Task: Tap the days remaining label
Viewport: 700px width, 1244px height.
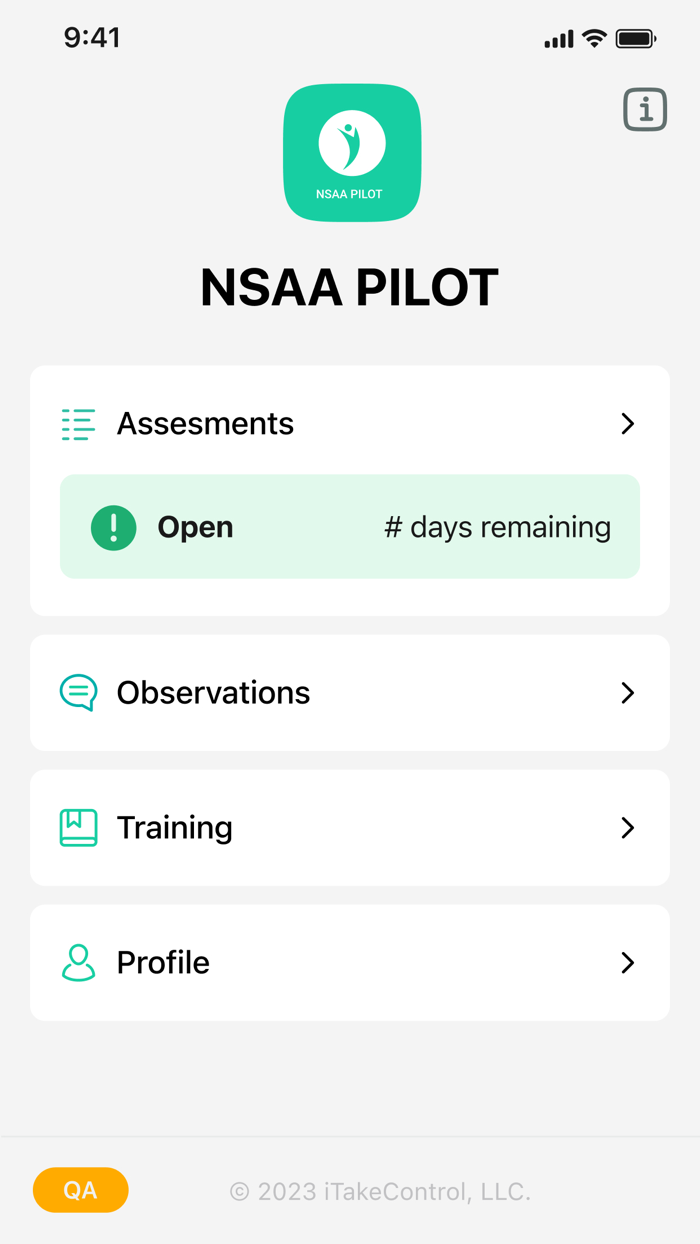Action: point(497,527)
